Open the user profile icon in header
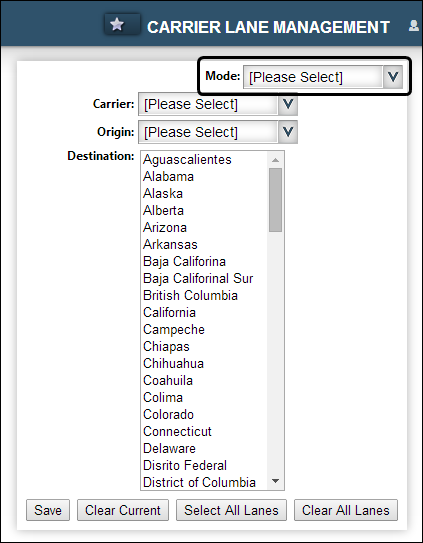 point(414,26)
